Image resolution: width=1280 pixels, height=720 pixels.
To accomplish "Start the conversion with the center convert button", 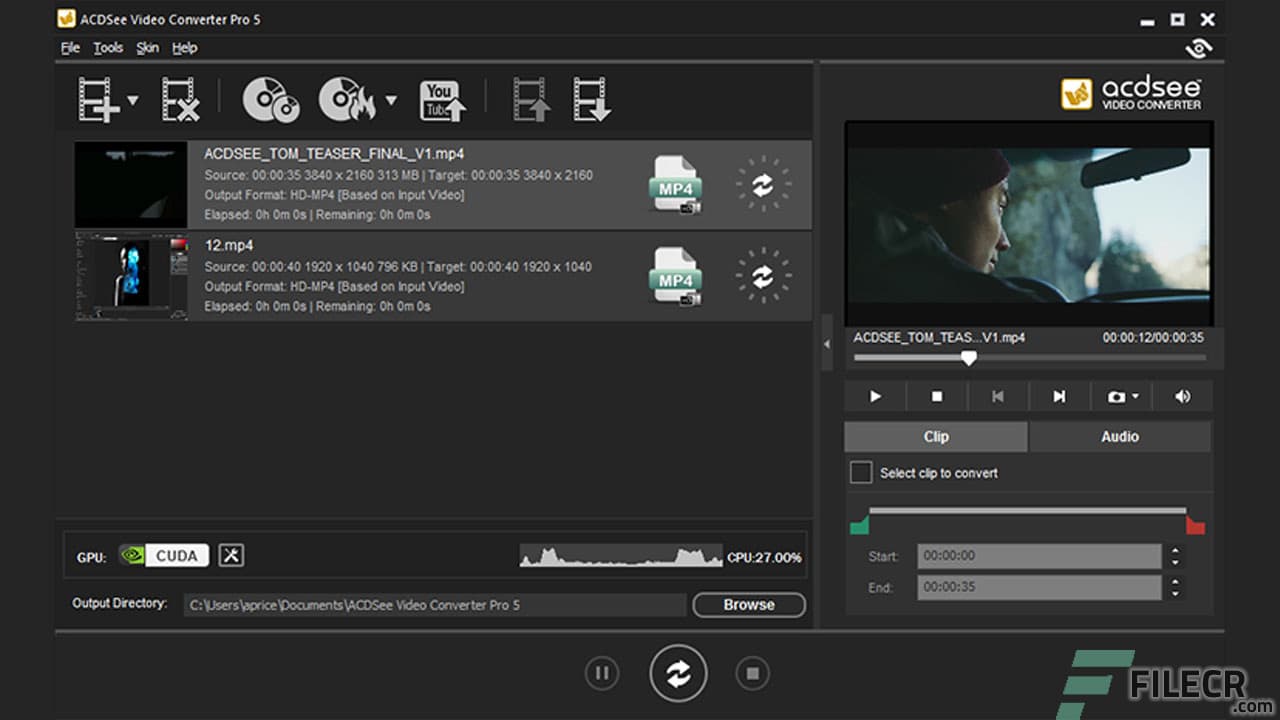I will pyautogui.click(x=679, y=673).
